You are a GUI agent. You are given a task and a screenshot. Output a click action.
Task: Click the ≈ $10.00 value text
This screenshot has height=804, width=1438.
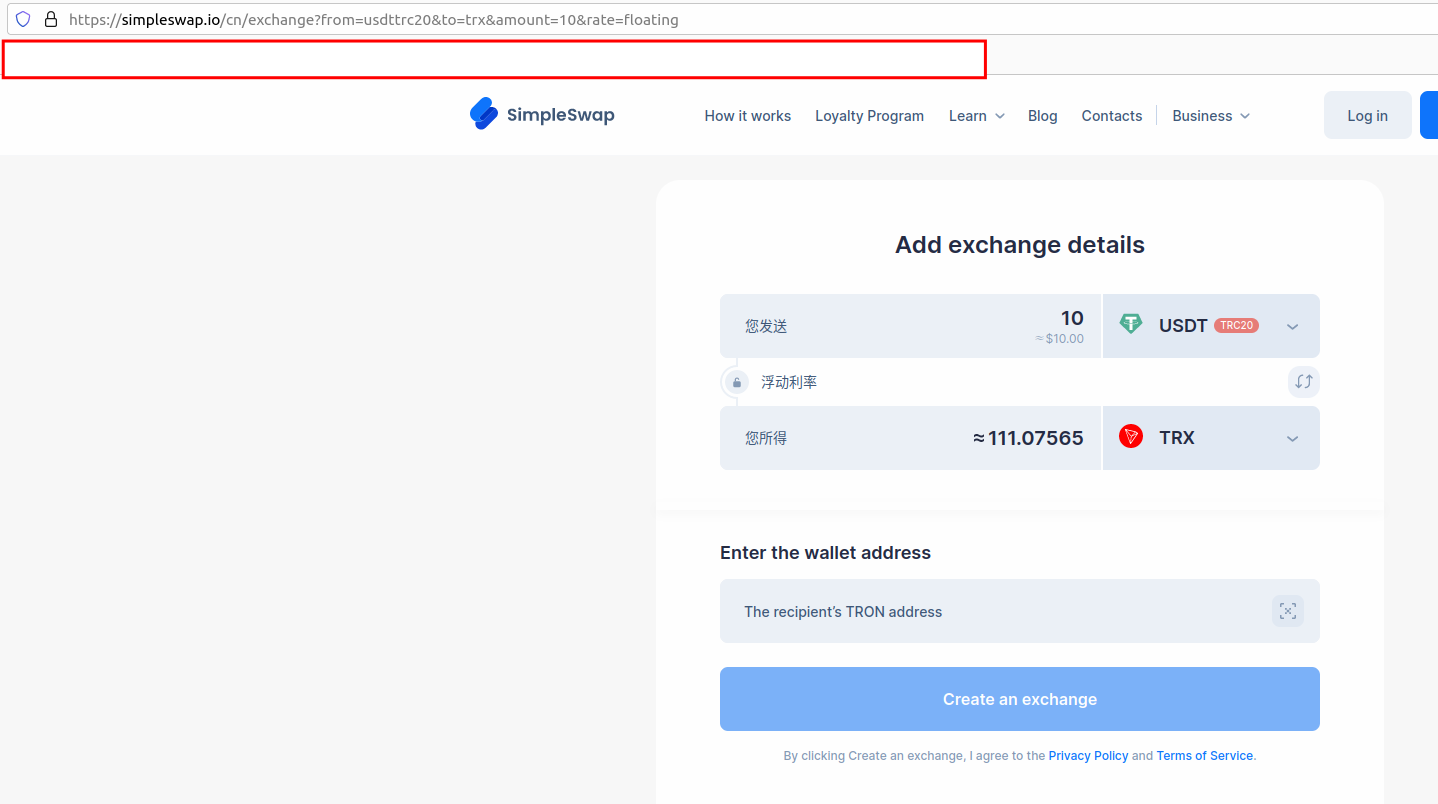click(x=1060, y=339)
